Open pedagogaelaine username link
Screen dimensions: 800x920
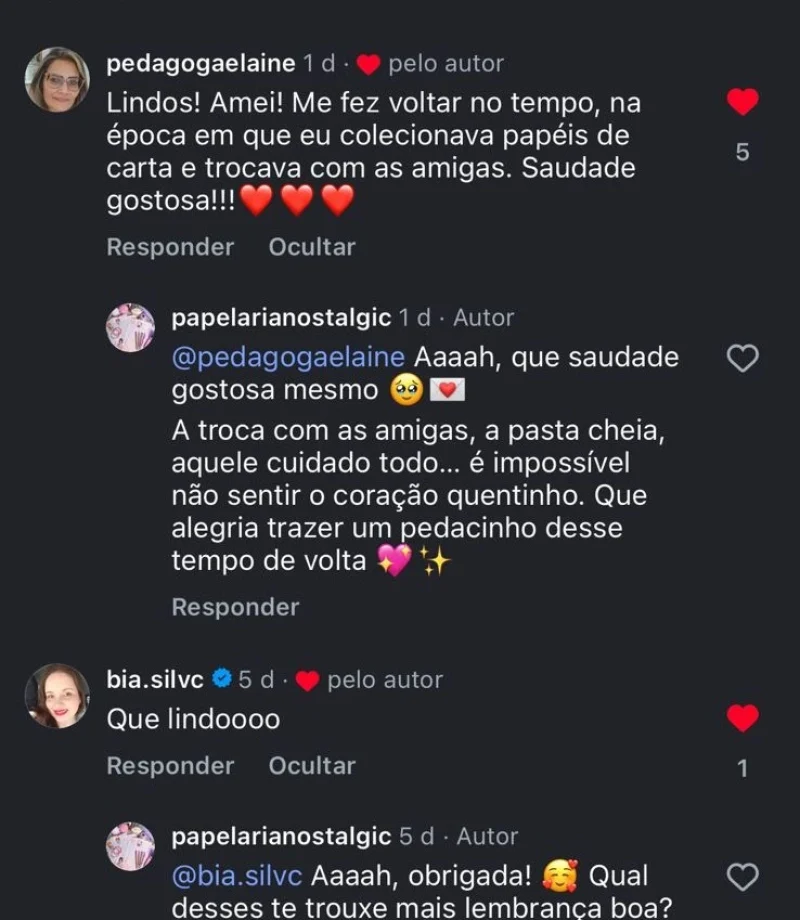[201, 64]
